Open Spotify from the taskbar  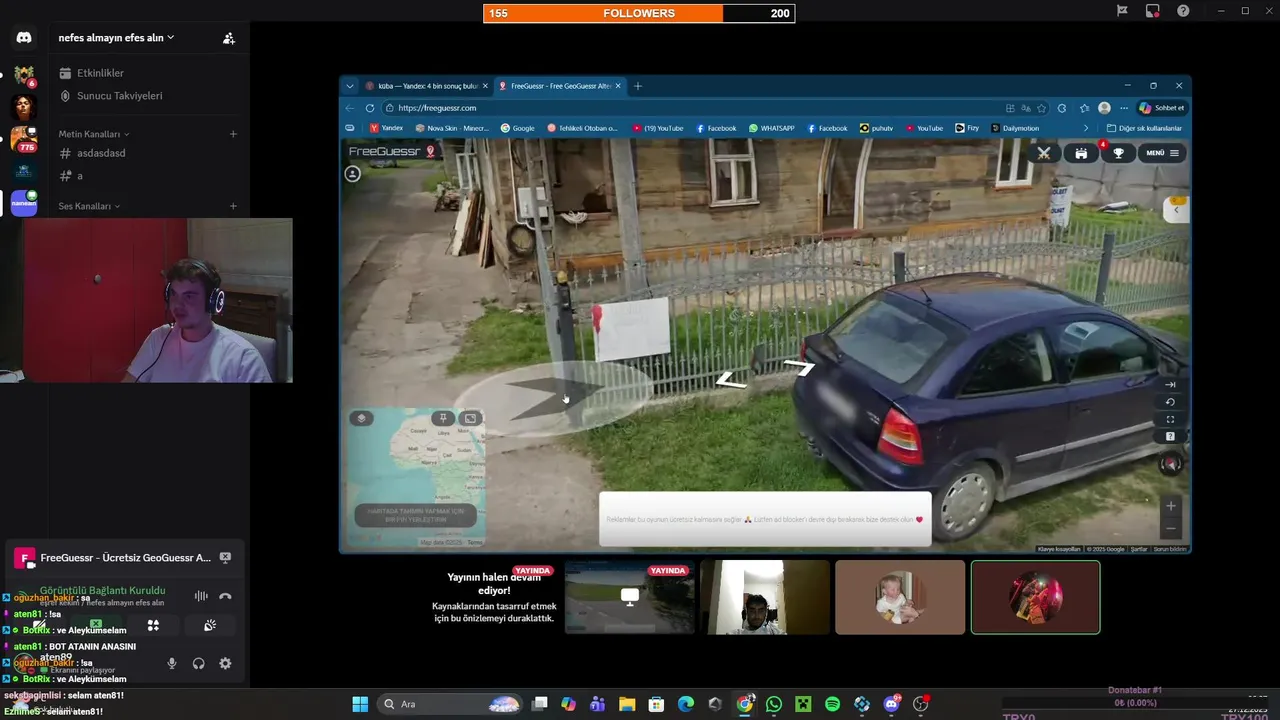tap(832, 704)
